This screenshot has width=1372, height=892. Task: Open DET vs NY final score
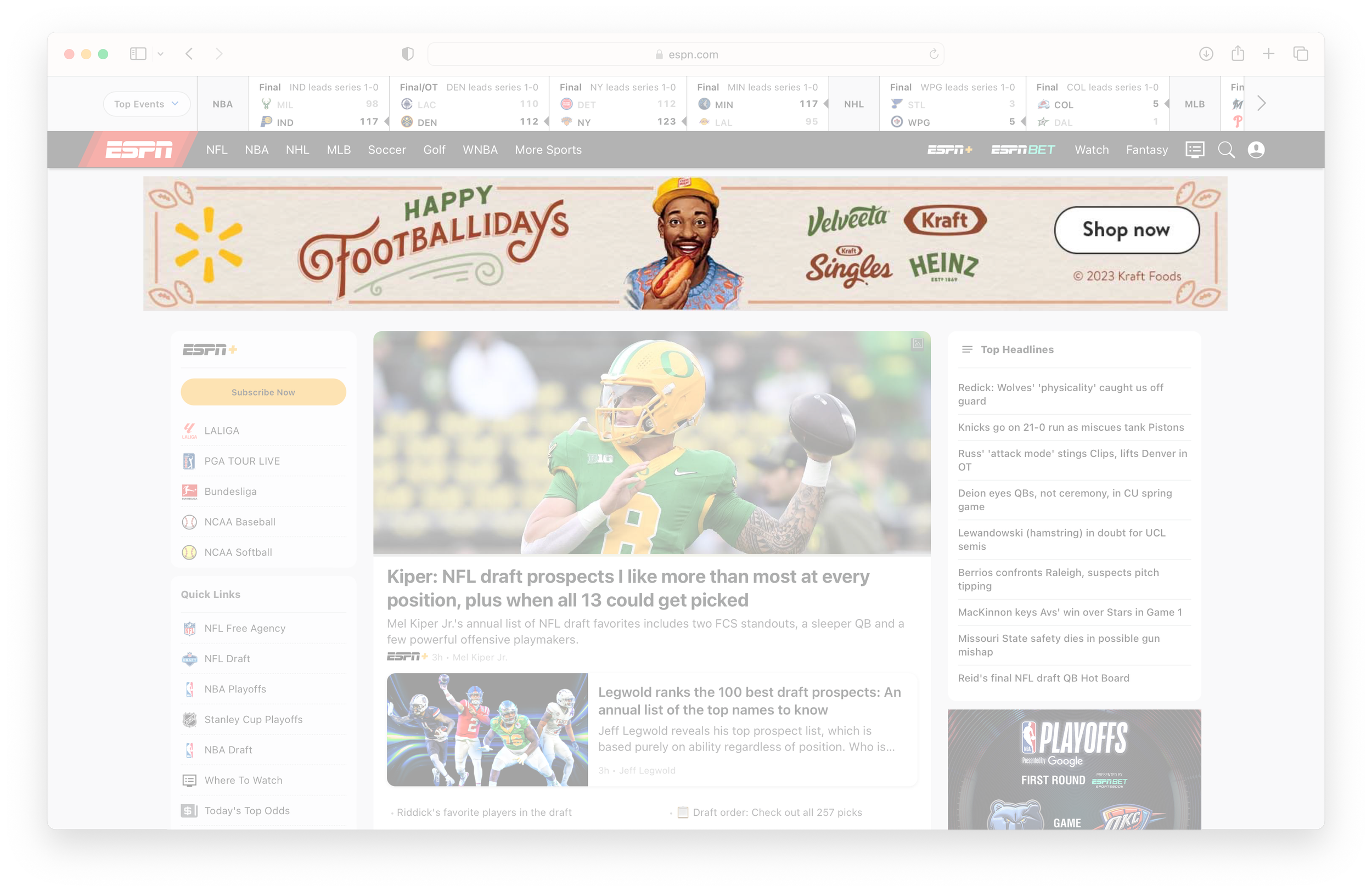tap(618, 104)
